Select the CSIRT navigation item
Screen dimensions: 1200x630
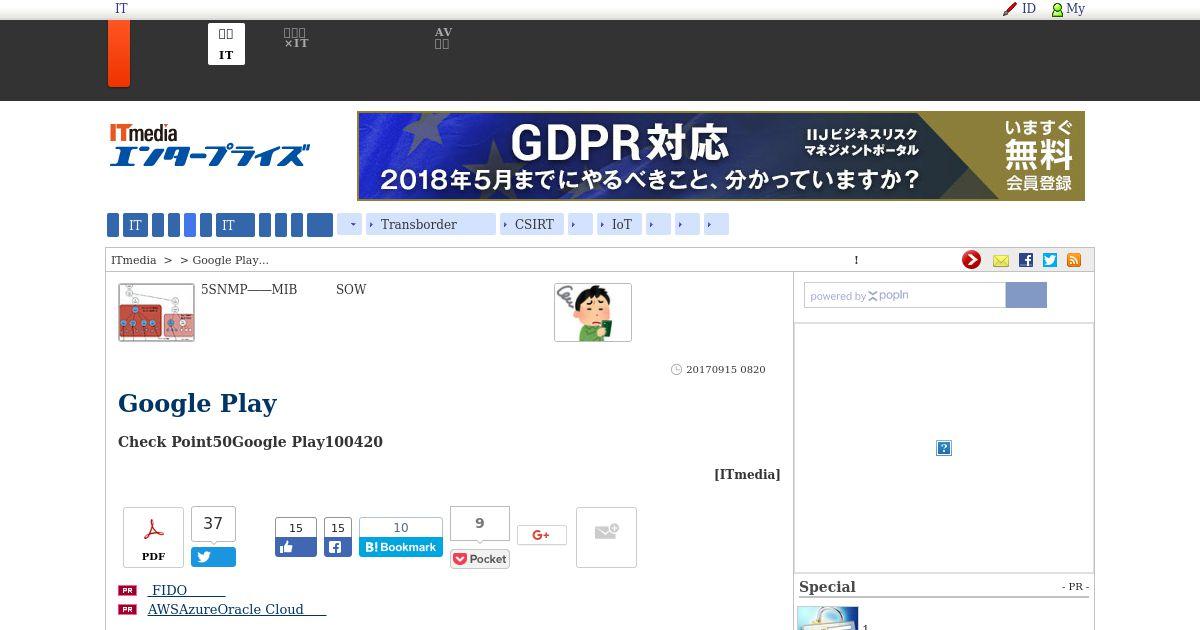pos(532,224)
